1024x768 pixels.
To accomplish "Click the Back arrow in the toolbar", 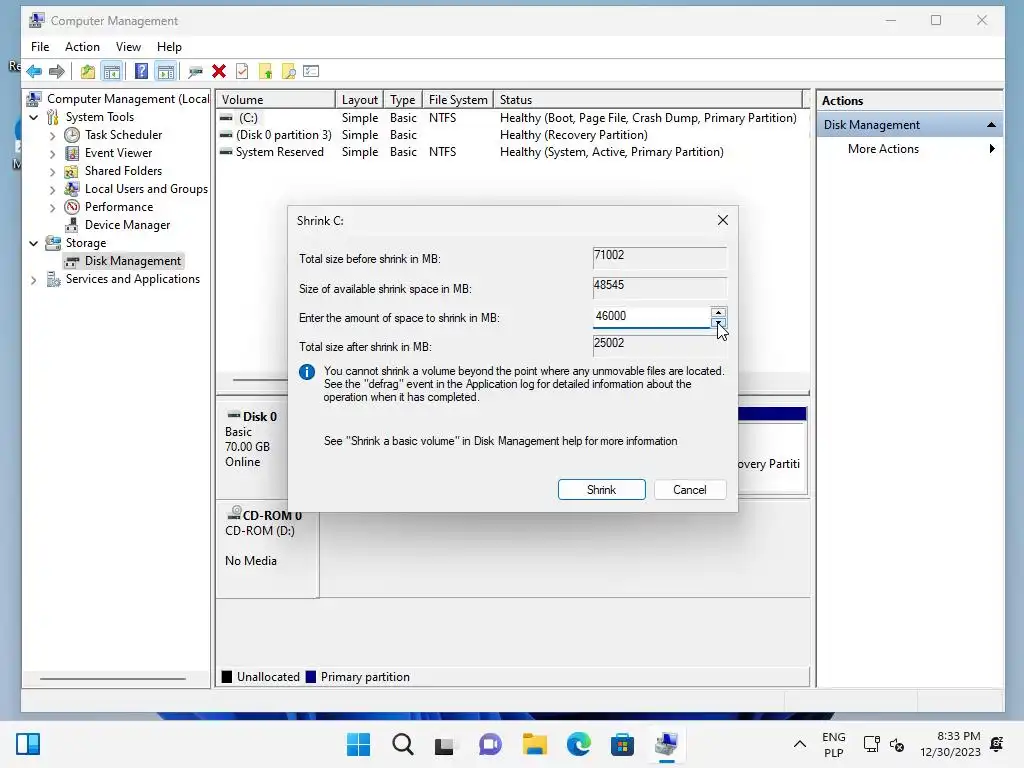I will point(34,71).
